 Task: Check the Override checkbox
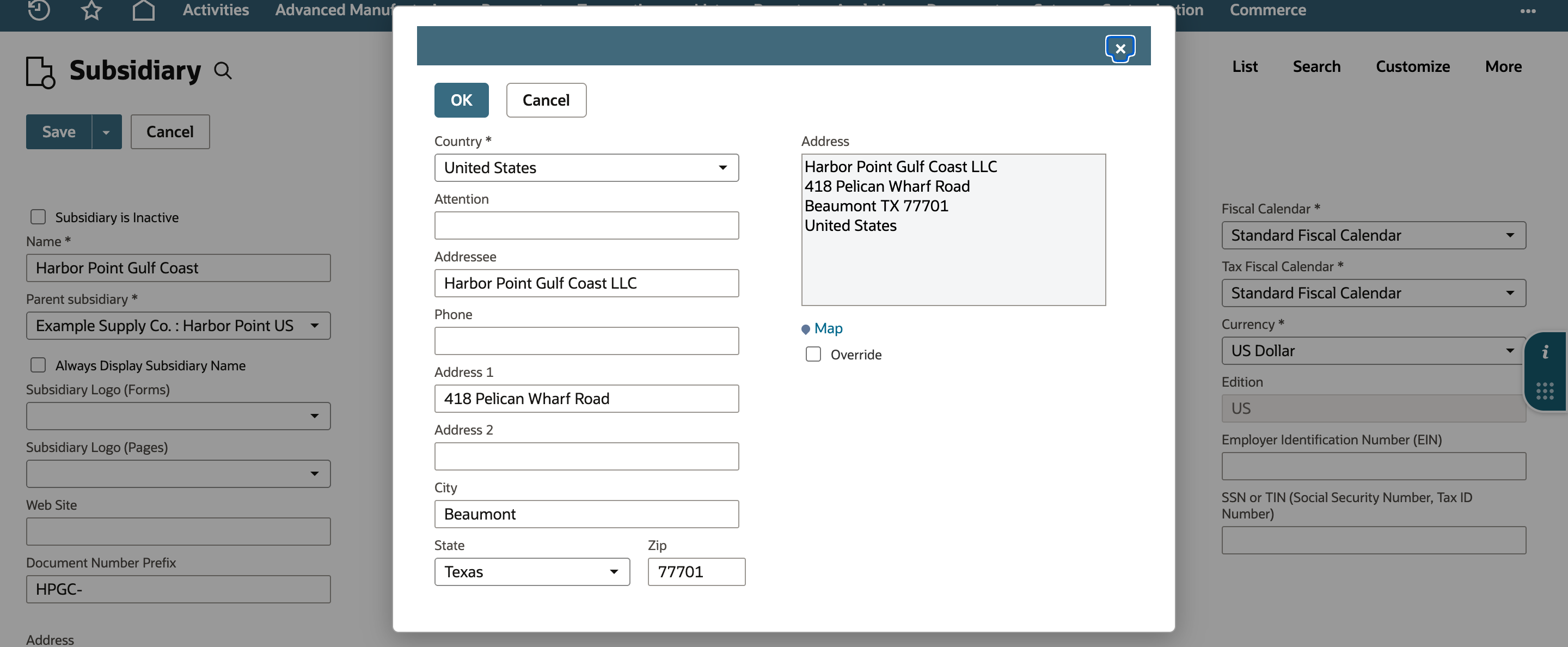[x=813, y=354]
